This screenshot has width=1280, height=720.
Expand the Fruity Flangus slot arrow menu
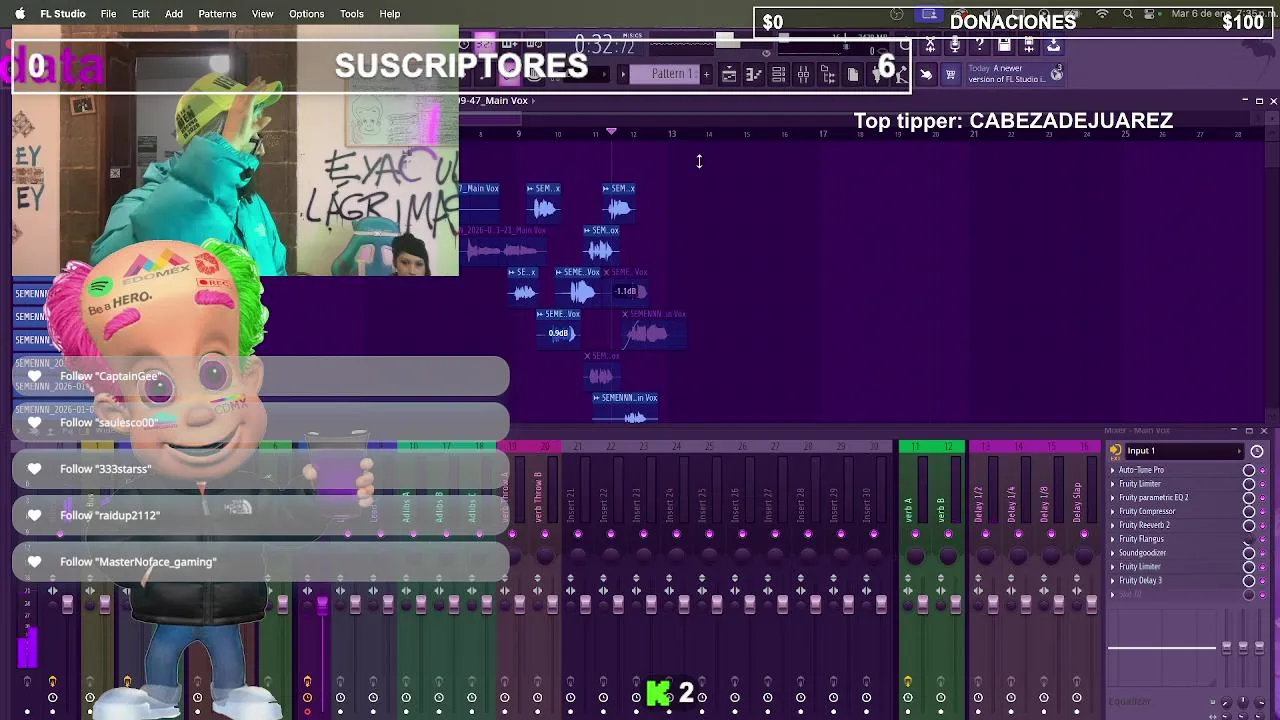[x=1112, y=539]
